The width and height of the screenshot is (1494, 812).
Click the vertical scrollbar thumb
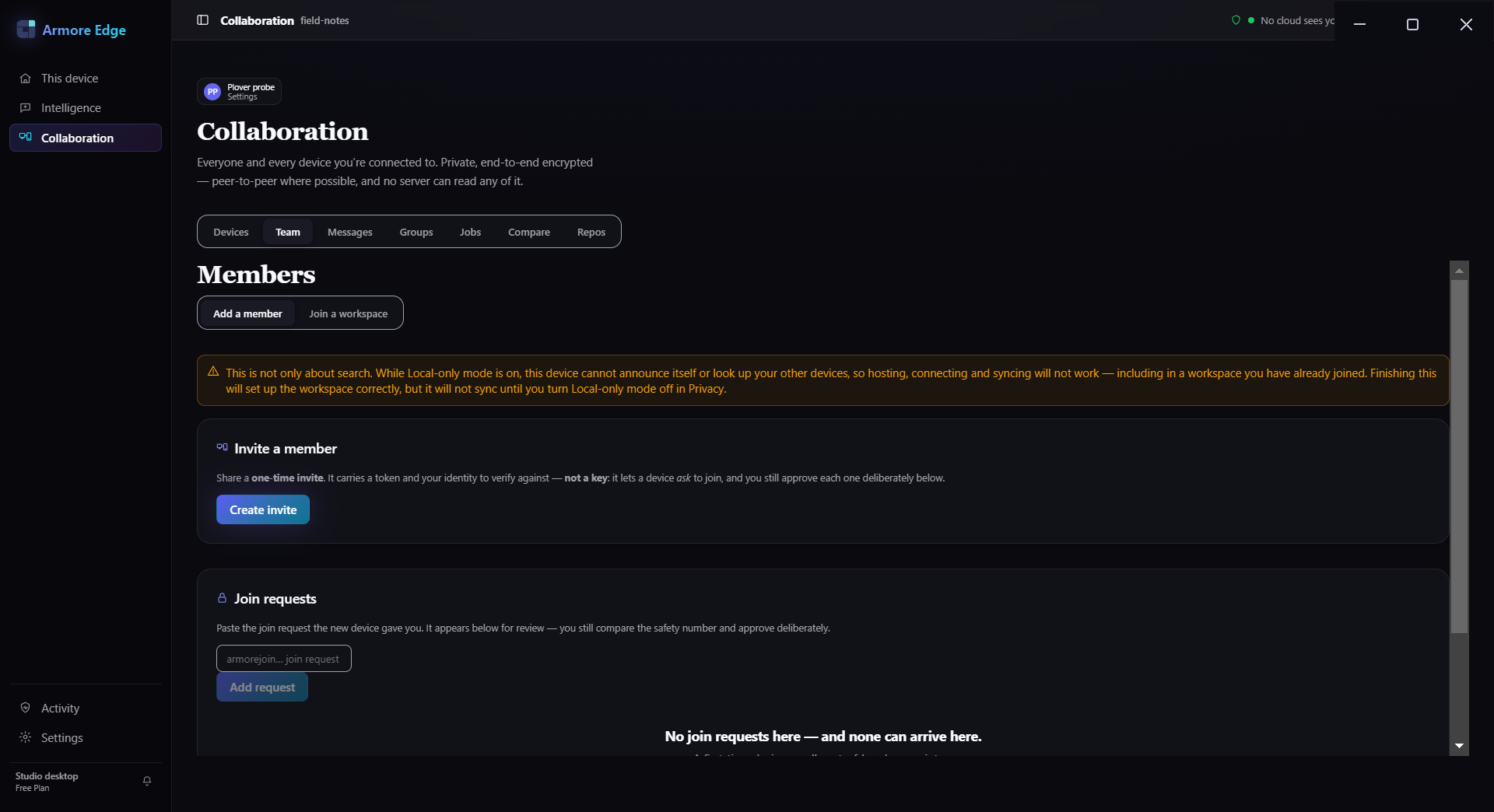1459,457
